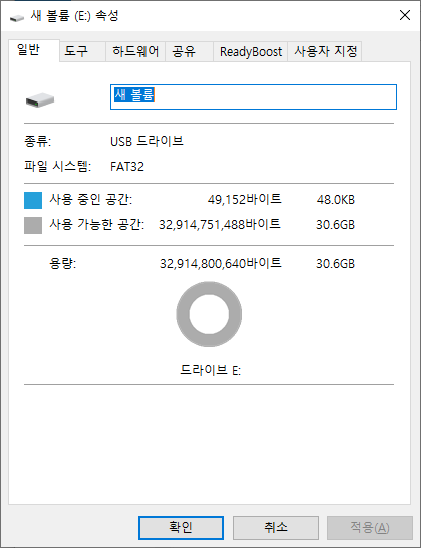This screenshot has width=421, height=548.
Task: Click the small drive icon in the title bar
Action: (x=16, y=17)
